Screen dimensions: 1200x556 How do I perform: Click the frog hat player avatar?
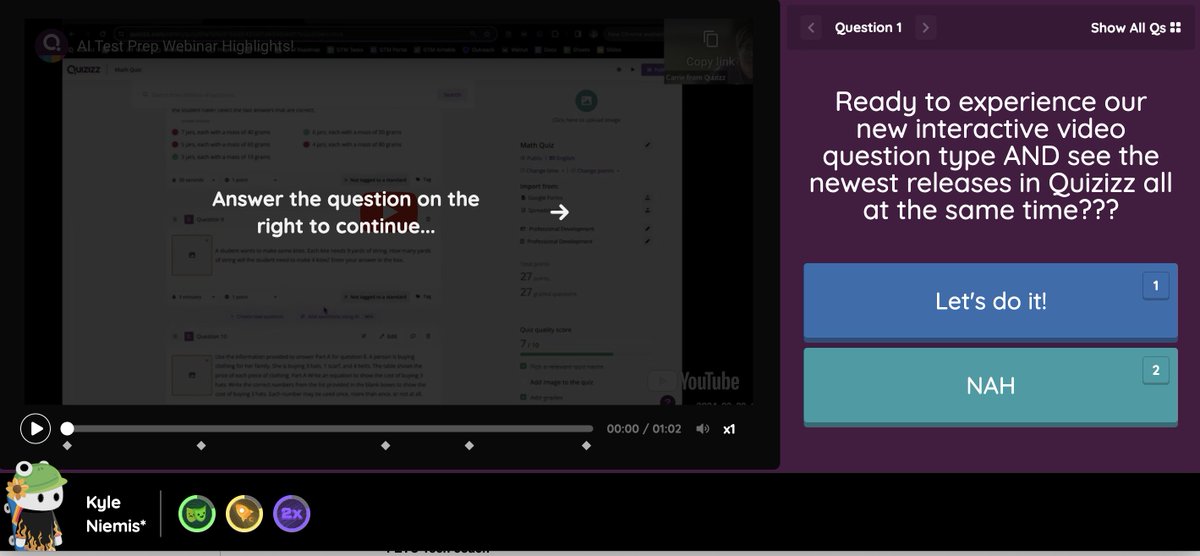[36, 508]
